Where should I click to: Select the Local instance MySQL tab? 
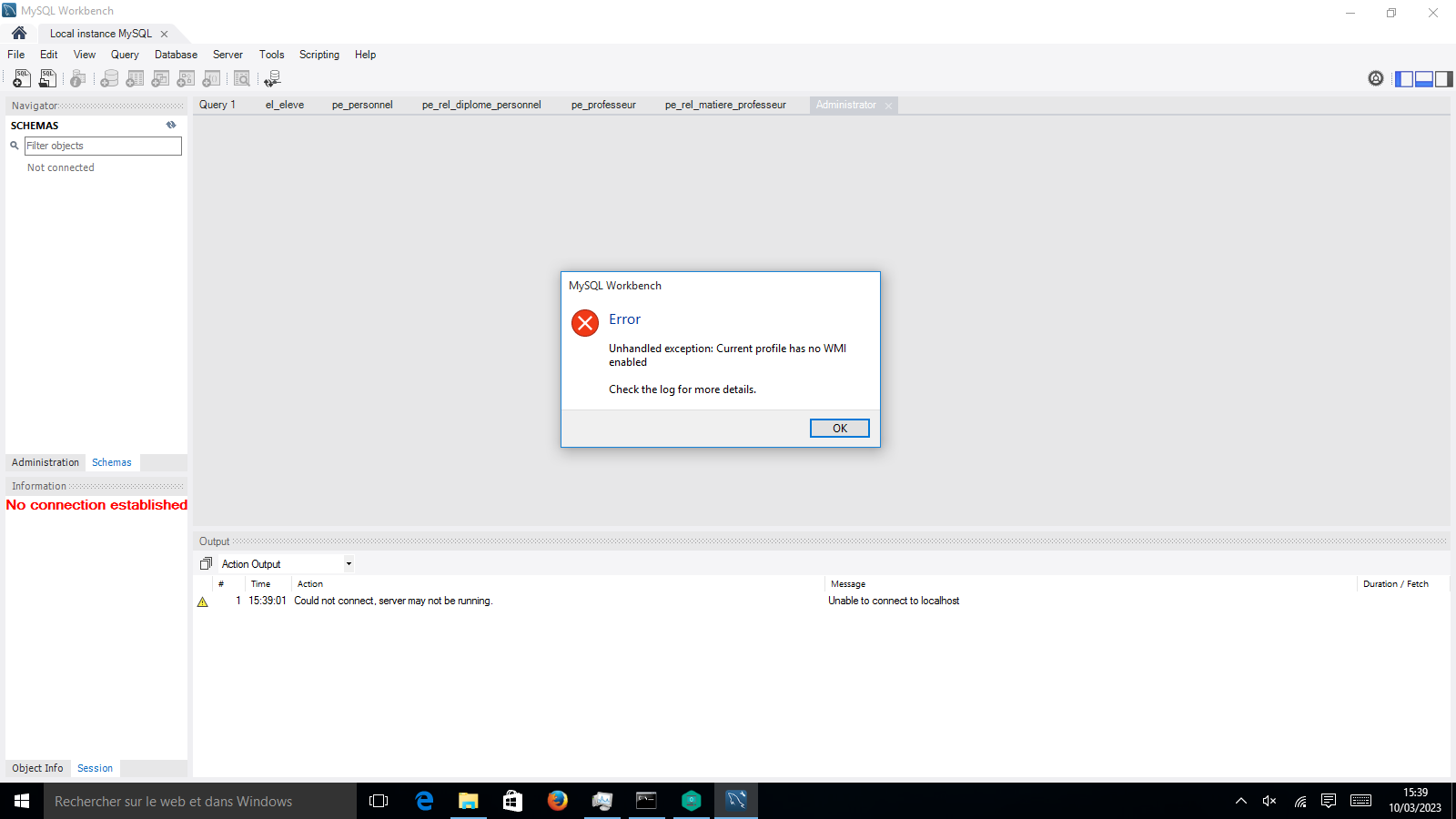pyautogui.click(x=101, y=34)
